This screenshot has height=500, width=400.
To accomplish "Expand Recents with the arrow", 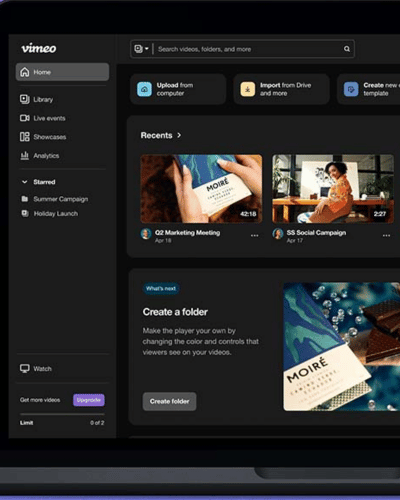I will coord(179,135).
